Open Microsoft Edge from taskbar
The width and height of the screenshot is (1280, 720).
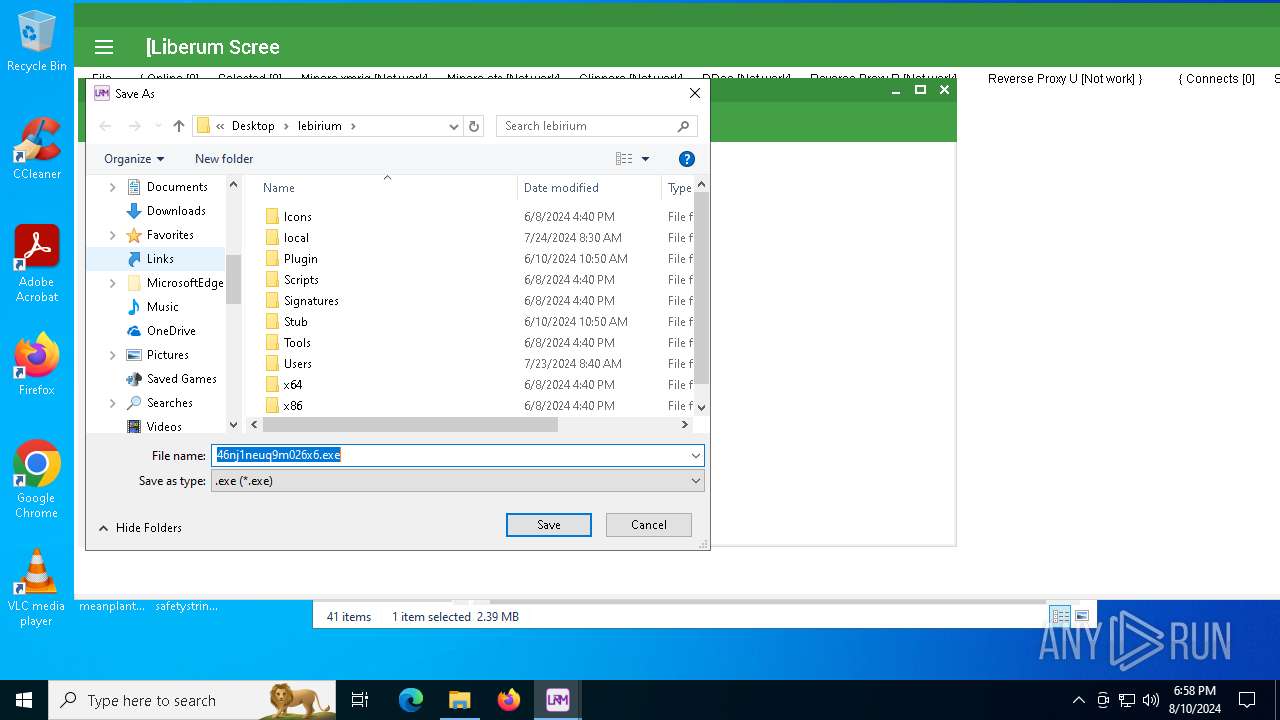(411, 700)
